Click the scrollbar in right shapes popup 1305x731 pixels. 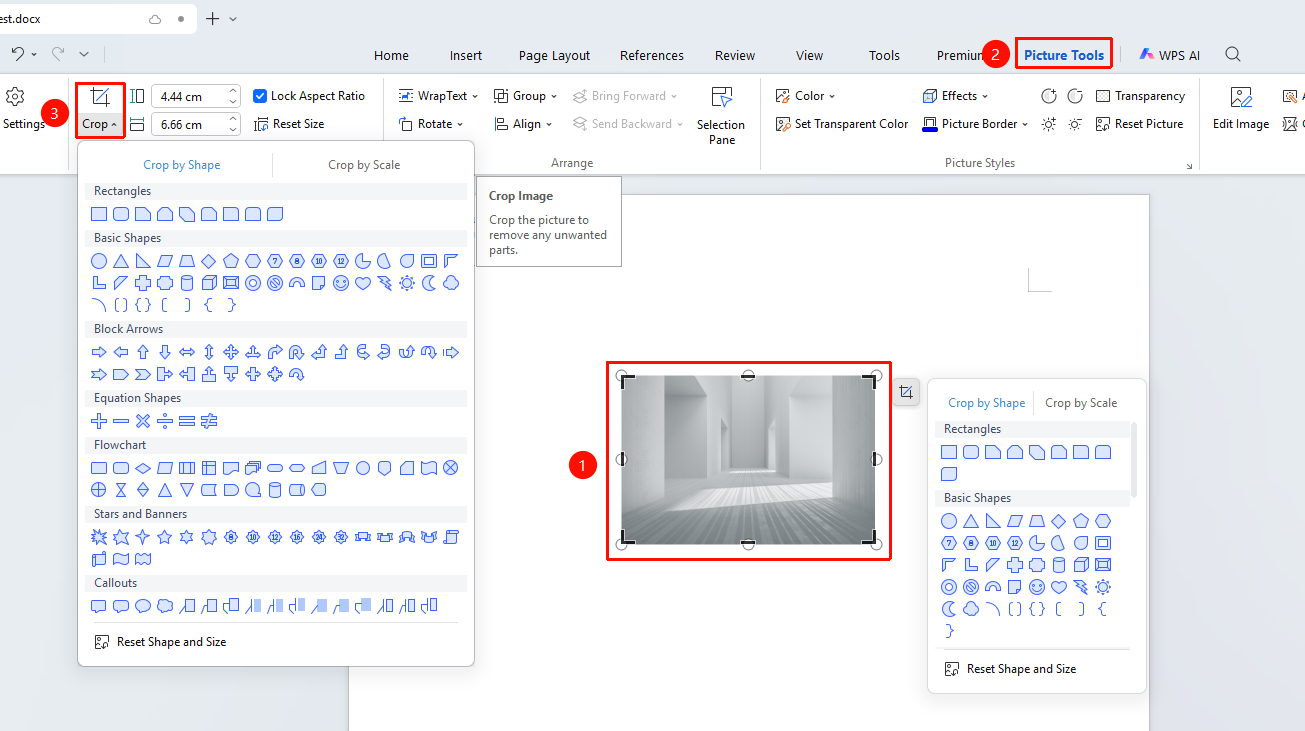[1134, 460]
